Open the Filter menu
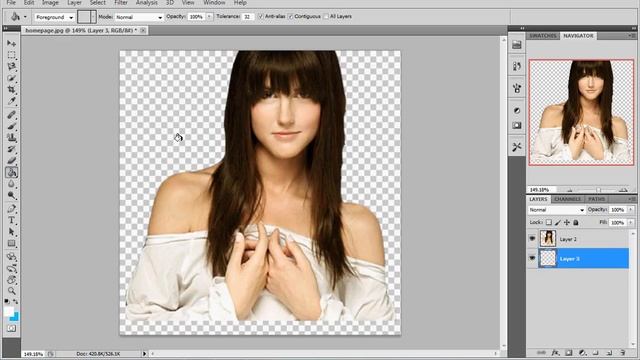 [x=121, y=3]
